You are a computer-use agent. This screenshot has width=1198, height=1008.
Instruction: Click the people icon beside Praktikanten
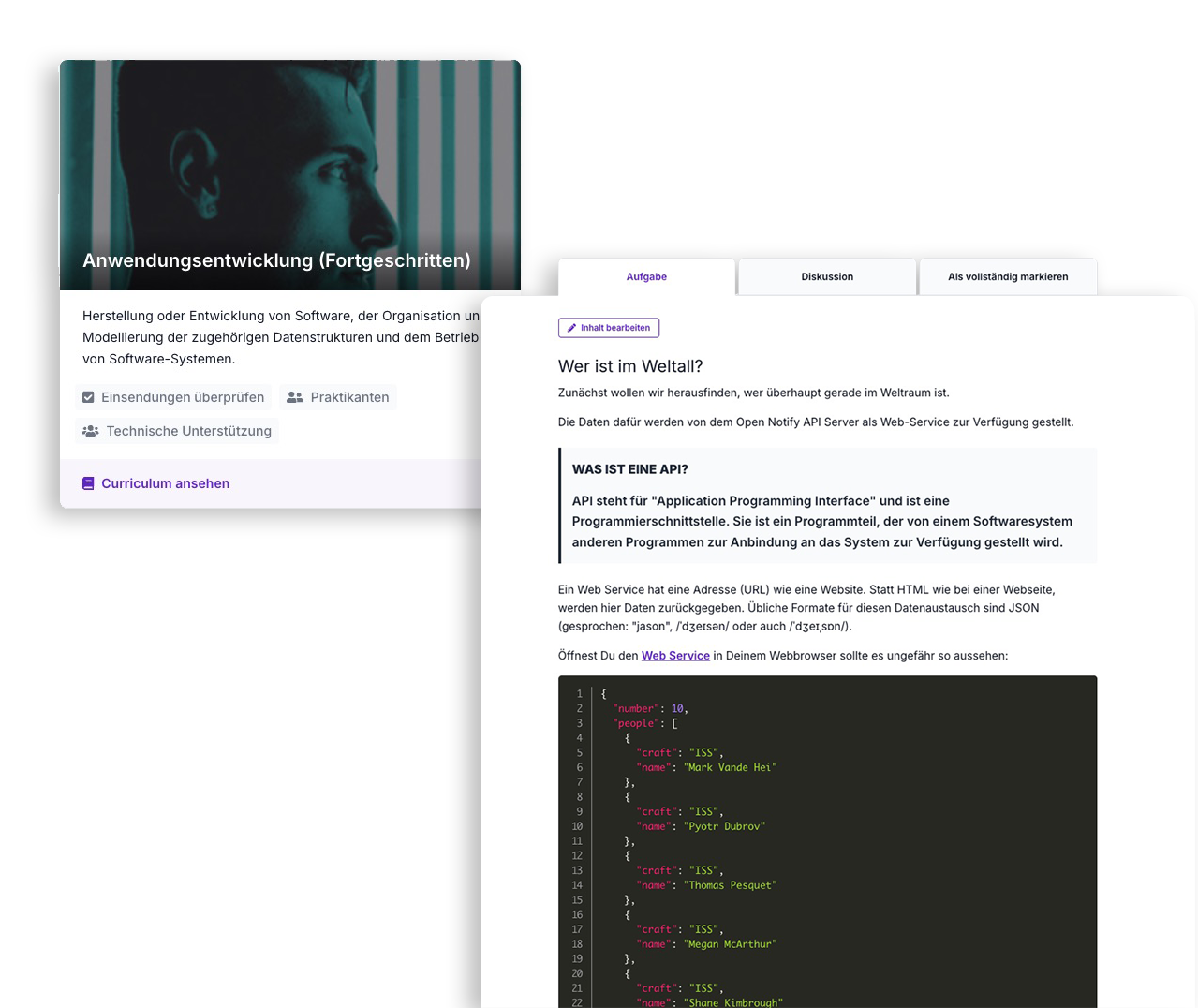point(296,397)
